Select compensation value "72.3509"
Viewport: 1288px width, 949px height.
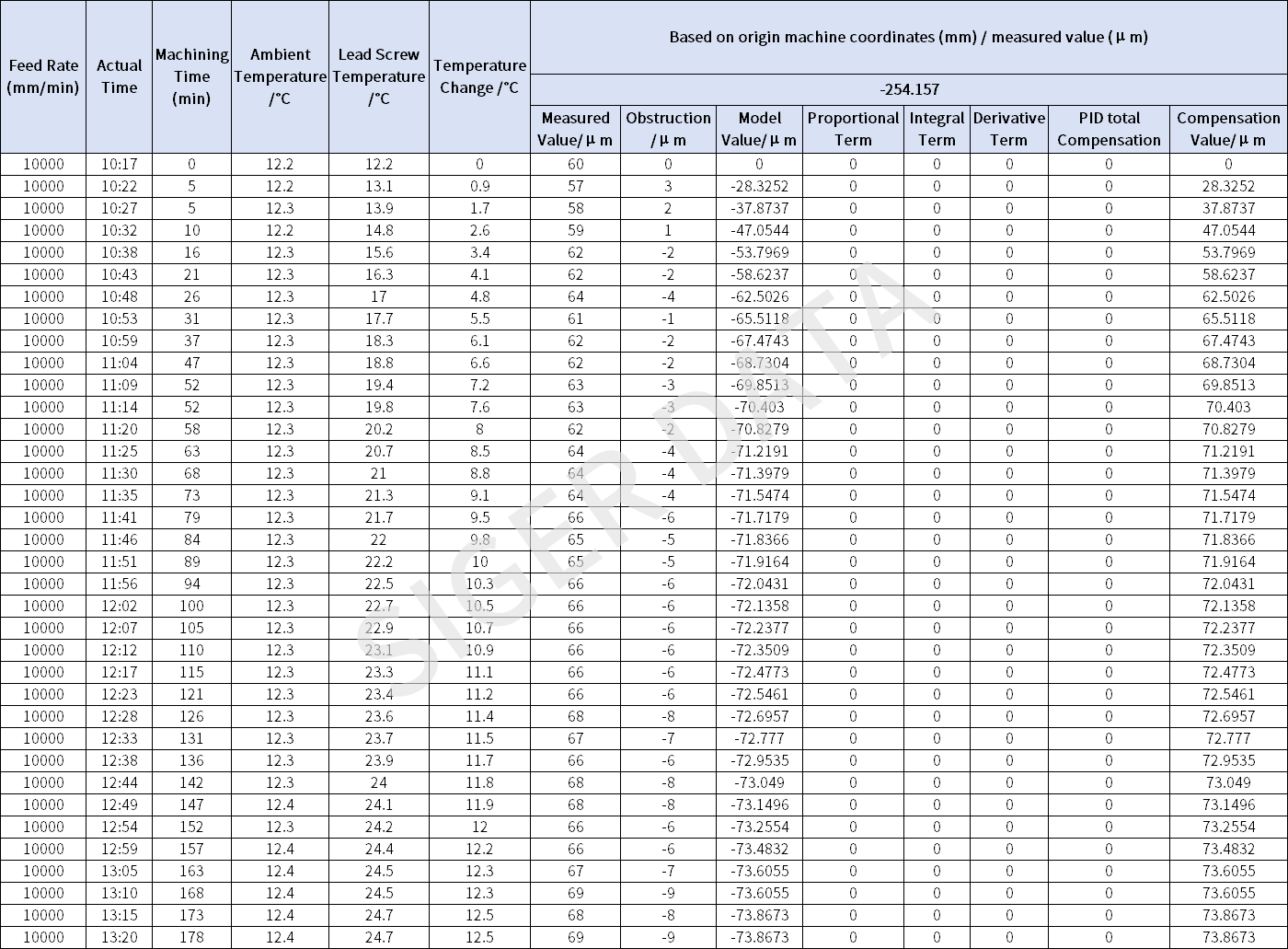click(1228, 650)
